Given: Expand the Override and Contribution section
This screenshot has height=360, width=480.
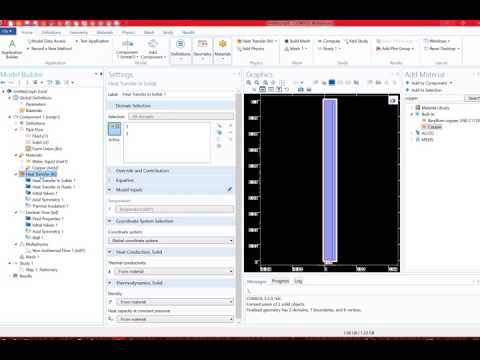Looking at the screenshot, I should (x=110, y=171).
